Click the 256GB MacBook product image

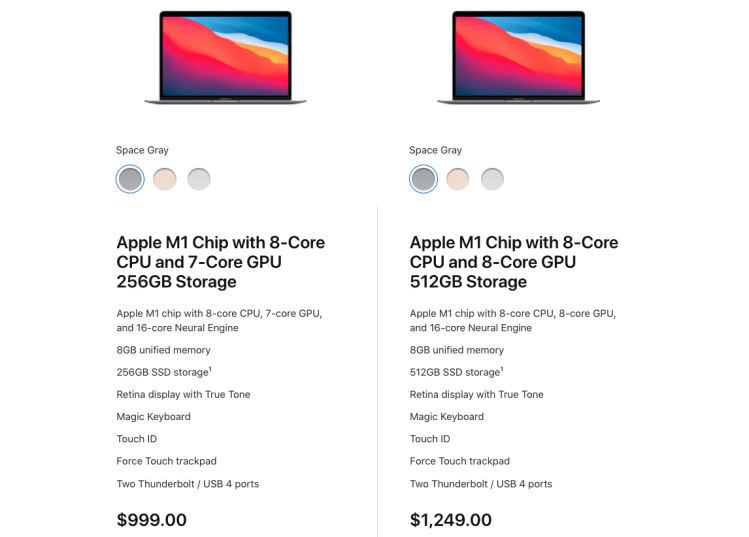(225, 57)
